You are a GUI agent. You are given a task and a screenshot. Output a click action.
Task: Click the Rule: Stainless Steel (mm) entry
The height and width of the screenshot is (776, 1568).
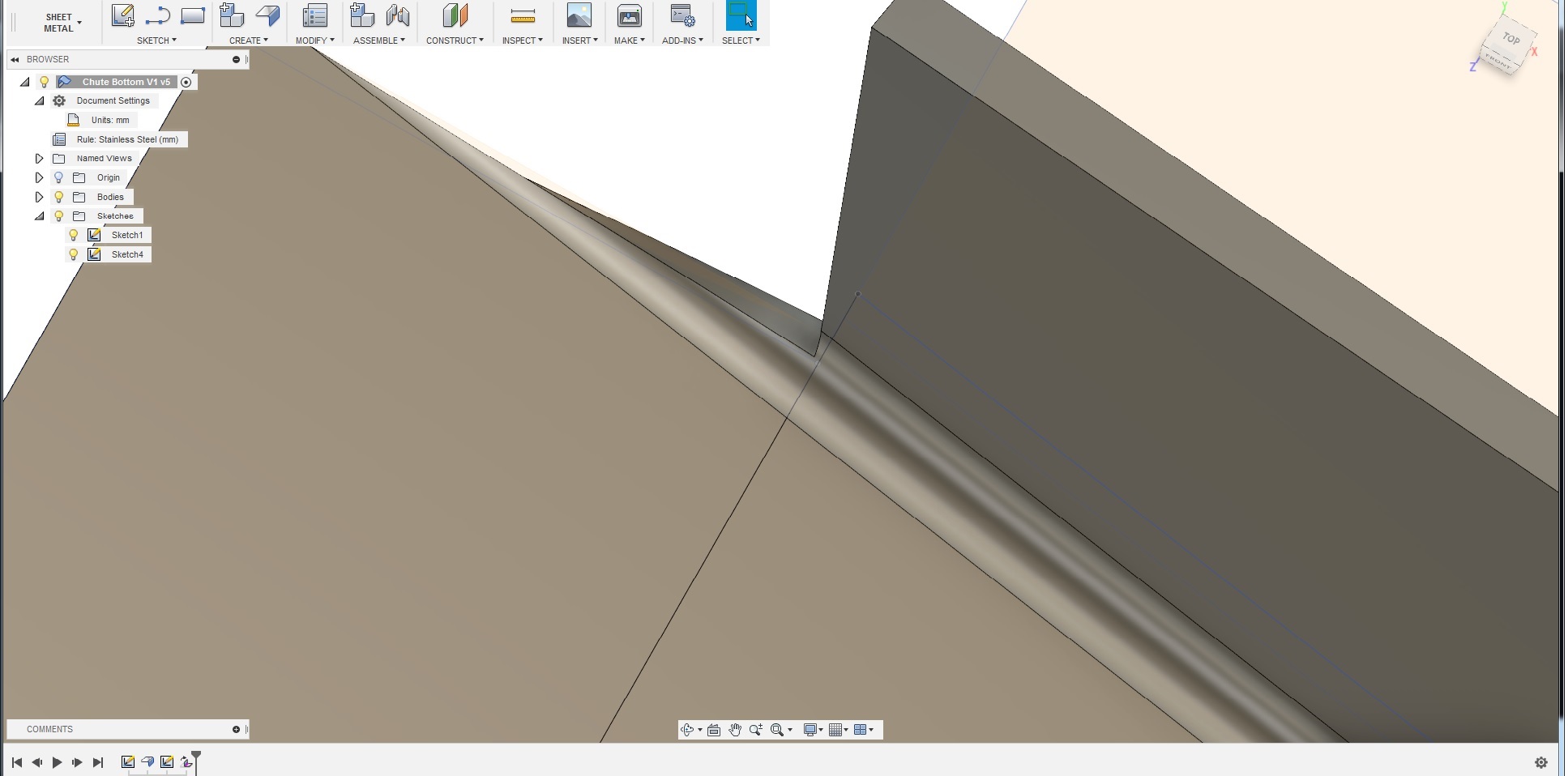(x=127, y=139)
